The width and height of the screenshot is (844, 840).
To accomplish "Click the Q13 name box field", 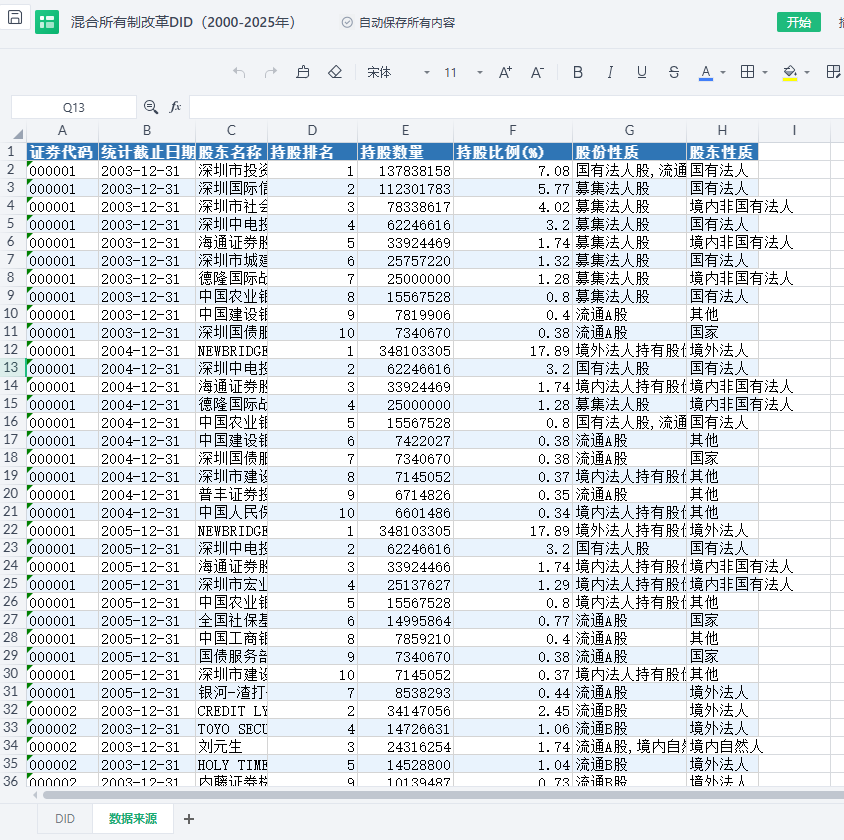I will pyautogui.click(x=73, y=107).
